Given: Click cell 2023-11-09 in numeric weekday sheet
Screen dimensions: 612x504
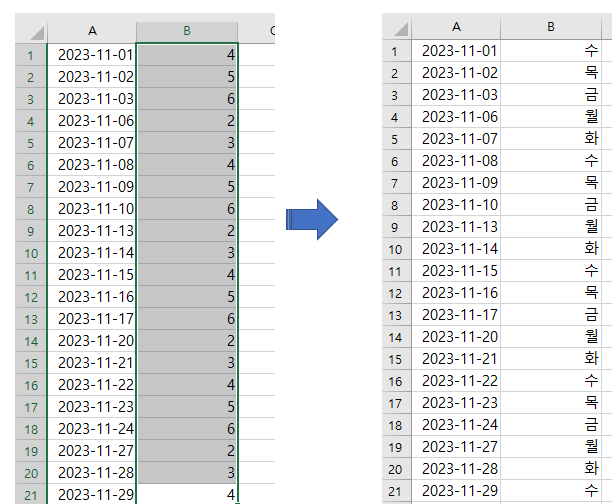Looking at the screenshot, I should (x=92, y=187).
